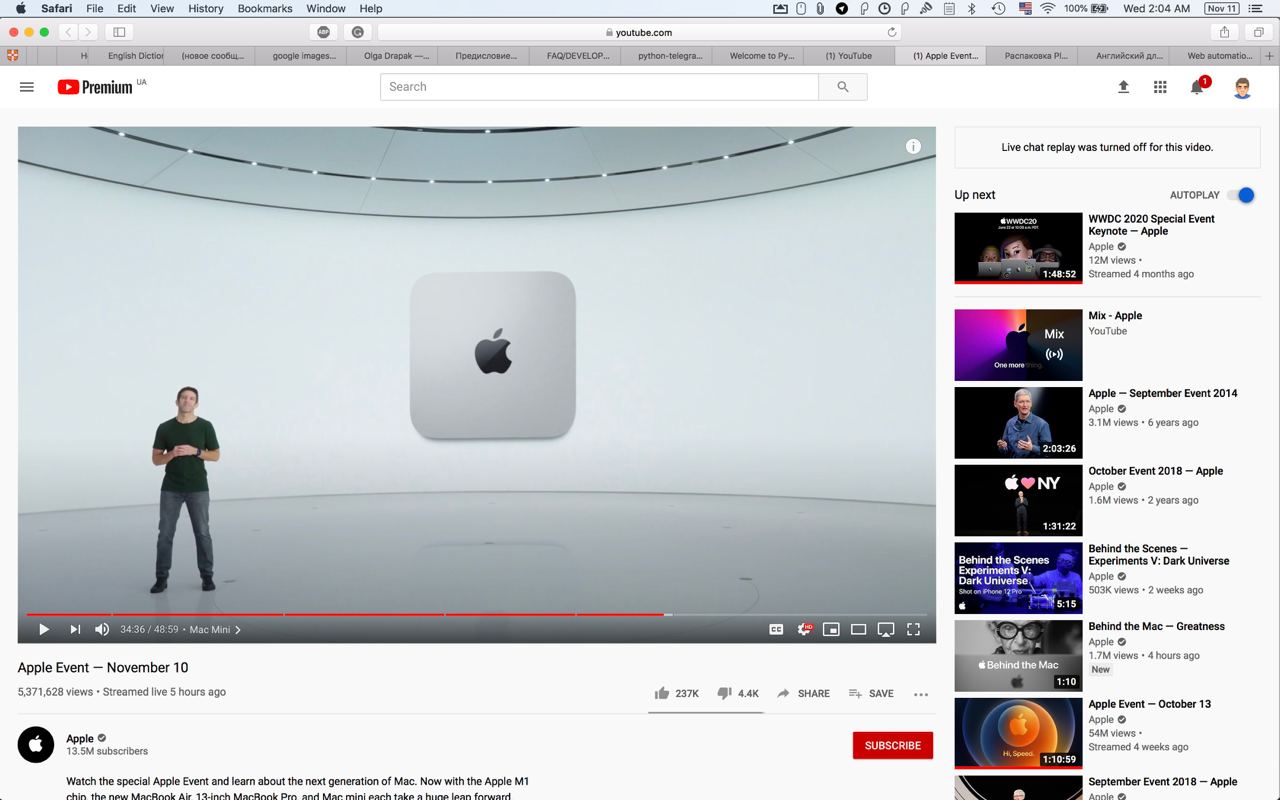
Task: Open the YouTube guide hamburger menu
Action: click(27, 87)
